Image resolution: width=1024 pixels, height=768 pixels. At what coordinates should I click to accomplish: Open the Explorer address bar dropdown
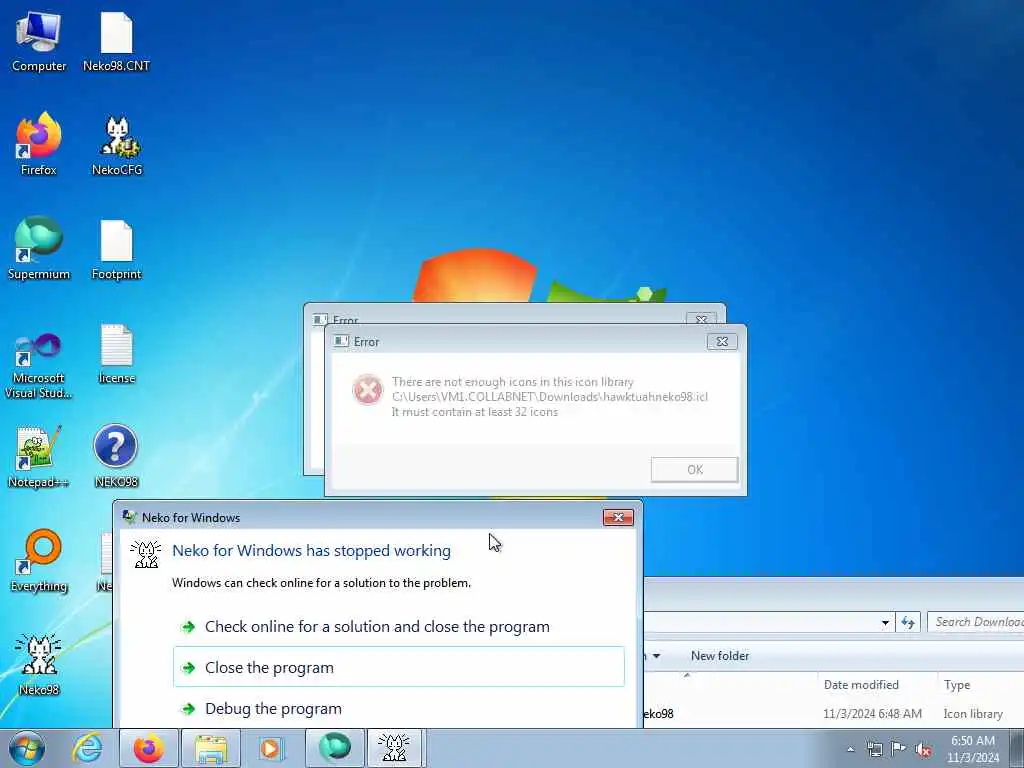pyautogui.click(x=885, y=622)
